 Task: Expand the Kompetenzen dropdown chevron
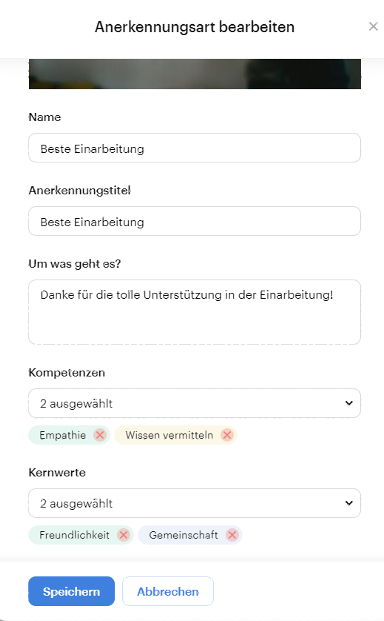349,403
